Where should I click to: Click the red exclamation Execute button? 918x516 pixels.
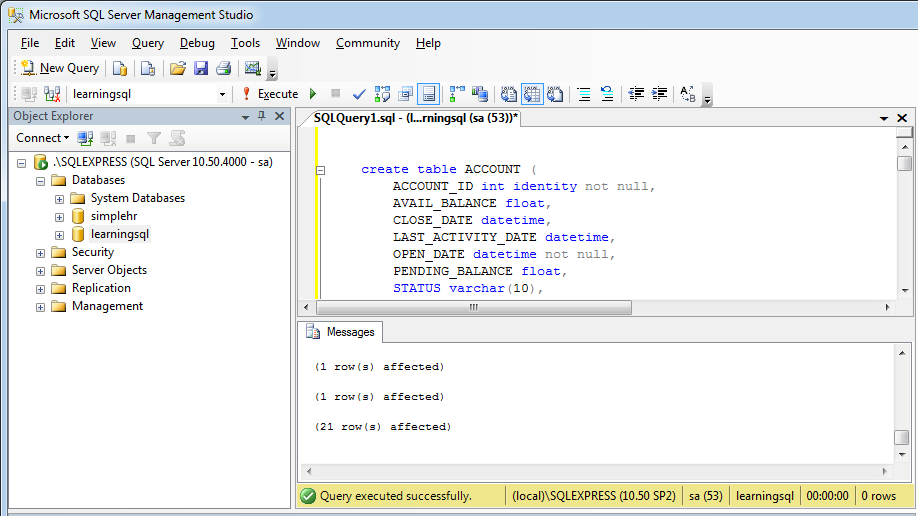tap(271, 94)
